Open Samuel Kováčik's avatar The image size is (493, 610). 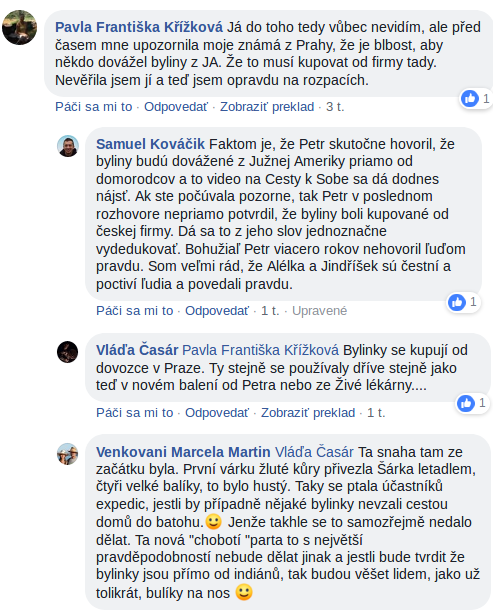click(68, 146)
